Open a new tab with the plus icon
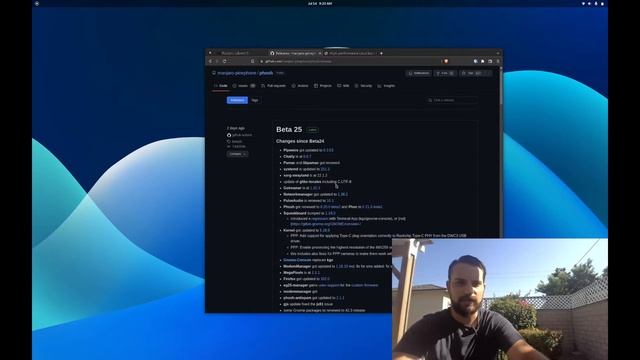 coord(381,53)
